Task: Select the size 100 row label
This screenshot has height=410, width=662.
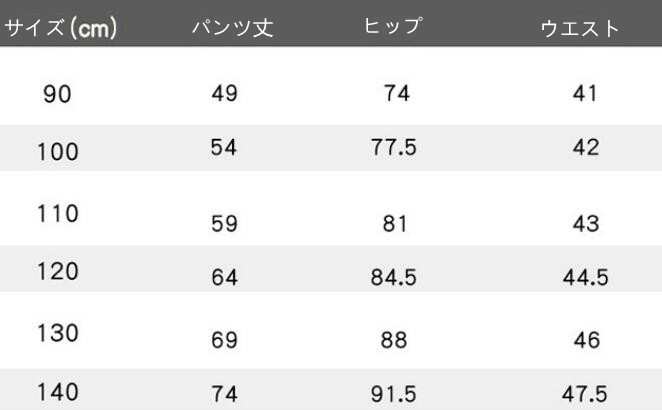Action: point(58,152)
